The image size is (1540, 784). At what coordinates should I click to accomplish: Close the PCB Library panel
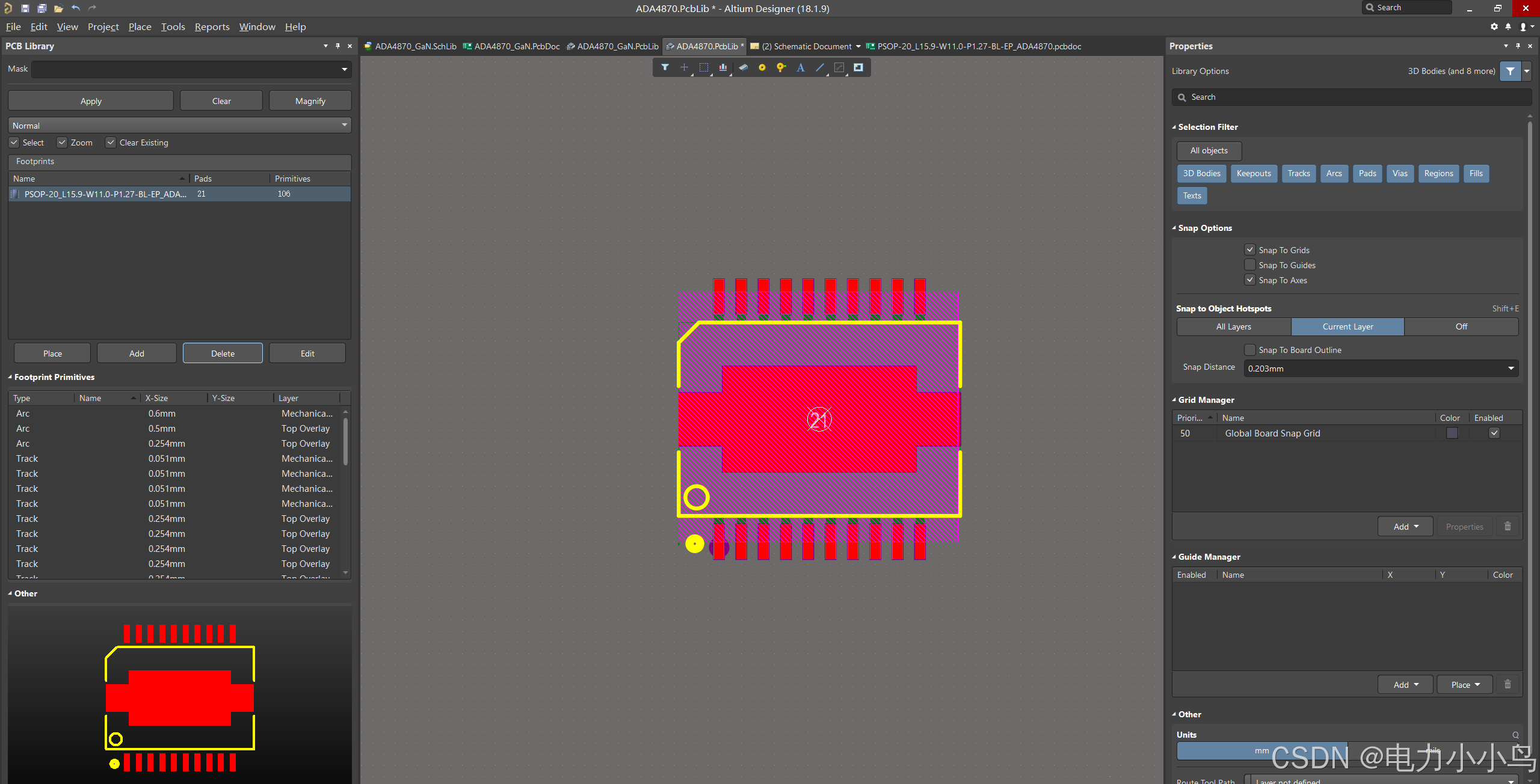[x=350, y=46]
